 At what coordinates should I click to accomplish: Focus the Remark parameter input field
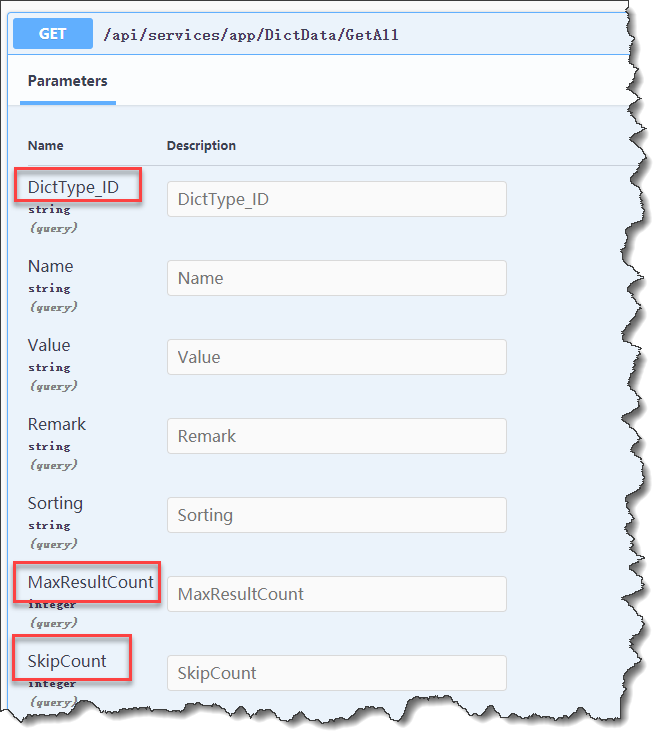click(x=337, y=436)
